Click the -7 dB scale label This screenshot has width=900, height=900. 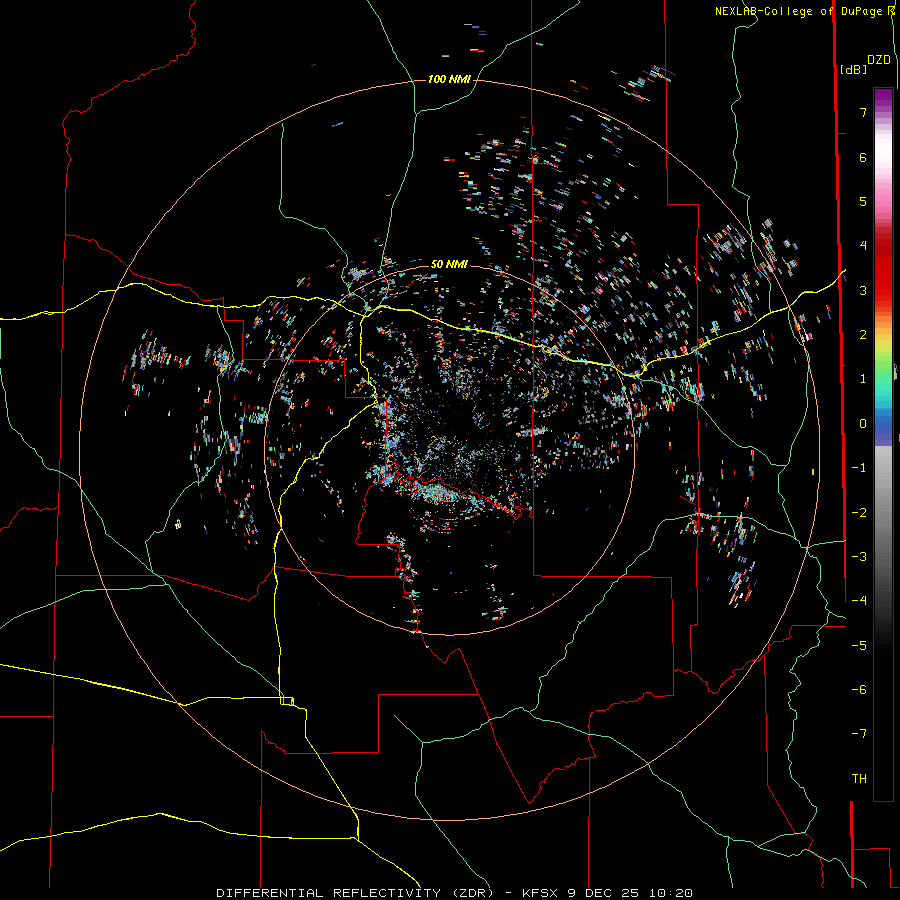point(859,734)
